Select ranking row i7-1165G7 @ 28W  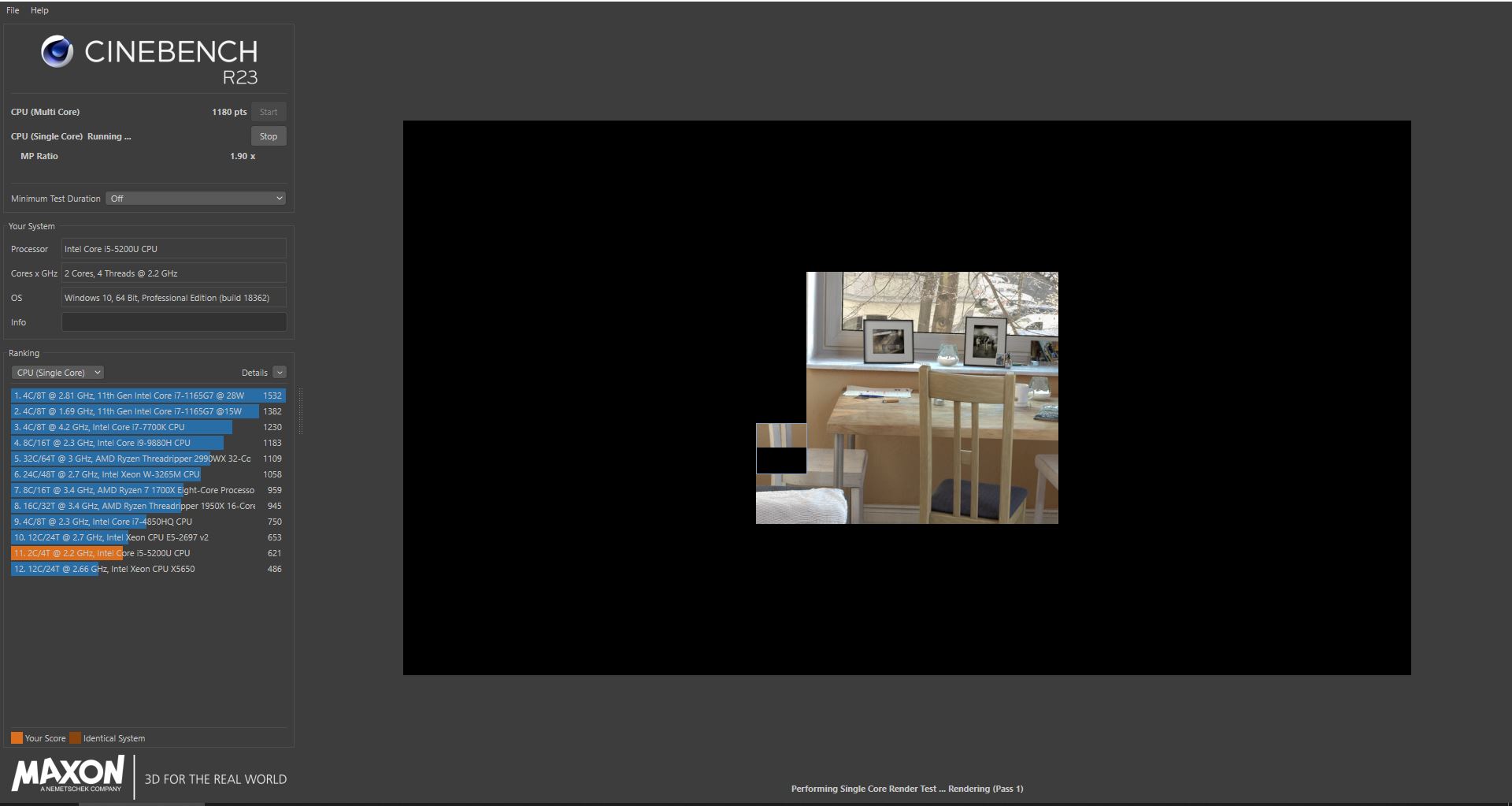pyautogui.click(x=148, y=396)
